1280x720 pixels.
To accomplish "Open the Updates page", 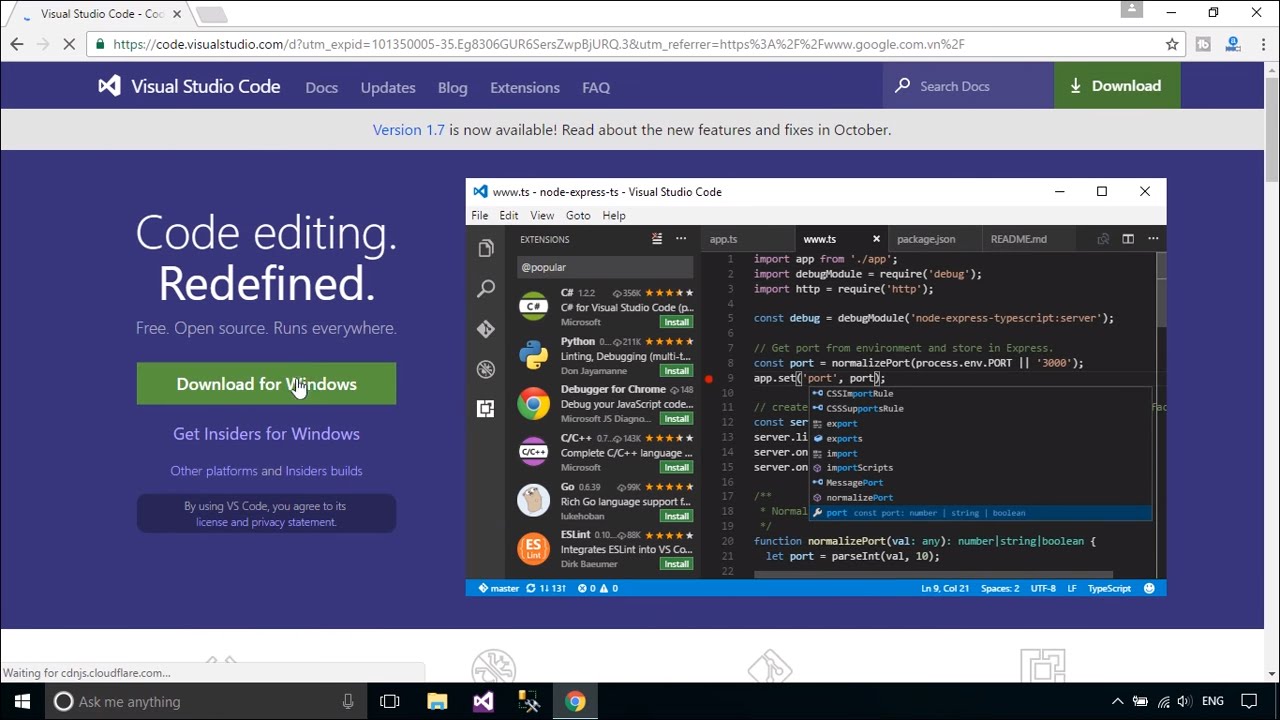I will pos(388,88).
